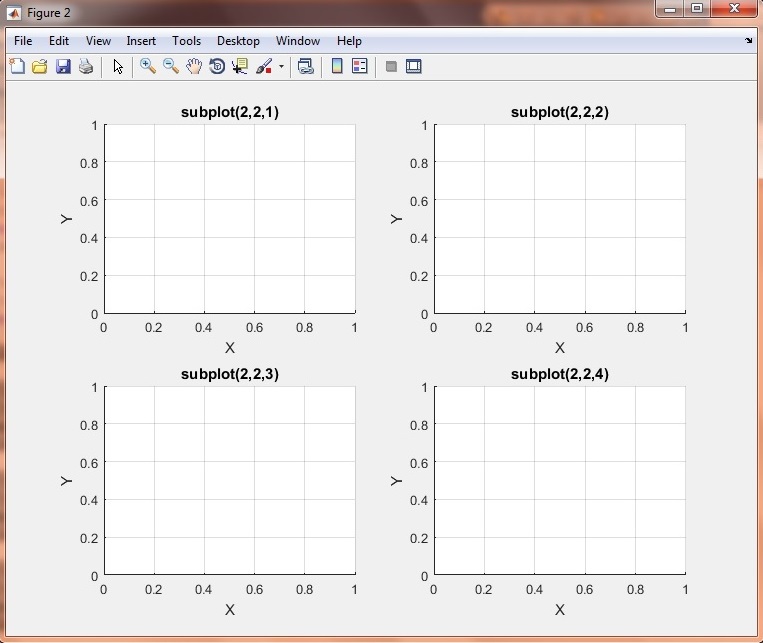Viewport: 763px width, 643px height.
Task: Click inside the subplot(2,2,3) axes area
Action: [x=230, y=480]
